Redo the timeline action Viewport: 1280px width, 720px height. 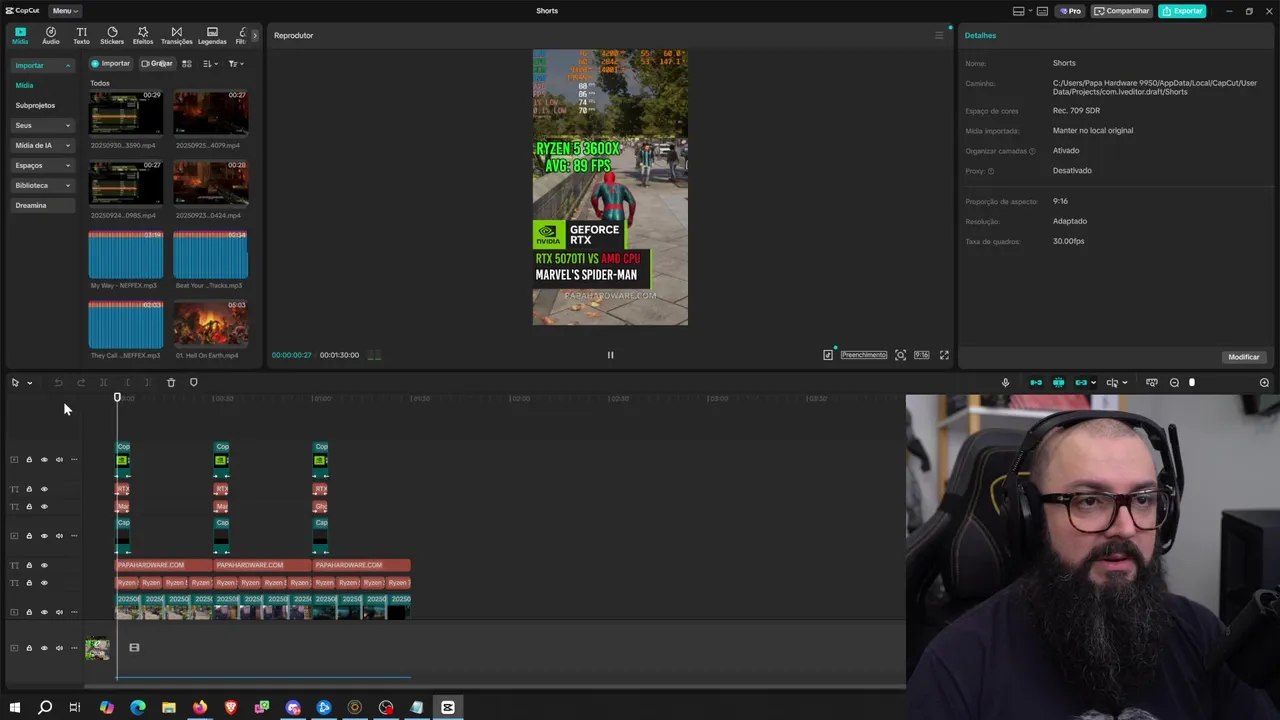(81, 382)
